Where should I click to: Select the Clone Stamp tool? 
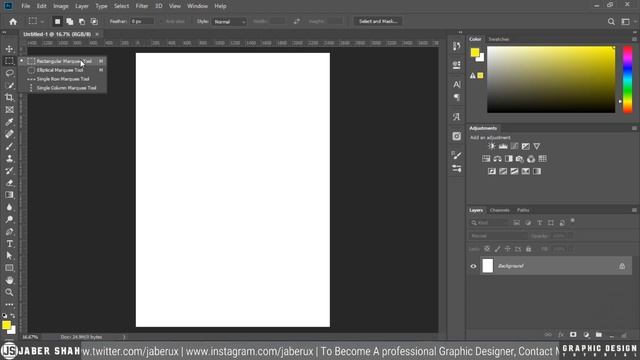(9, 158)
